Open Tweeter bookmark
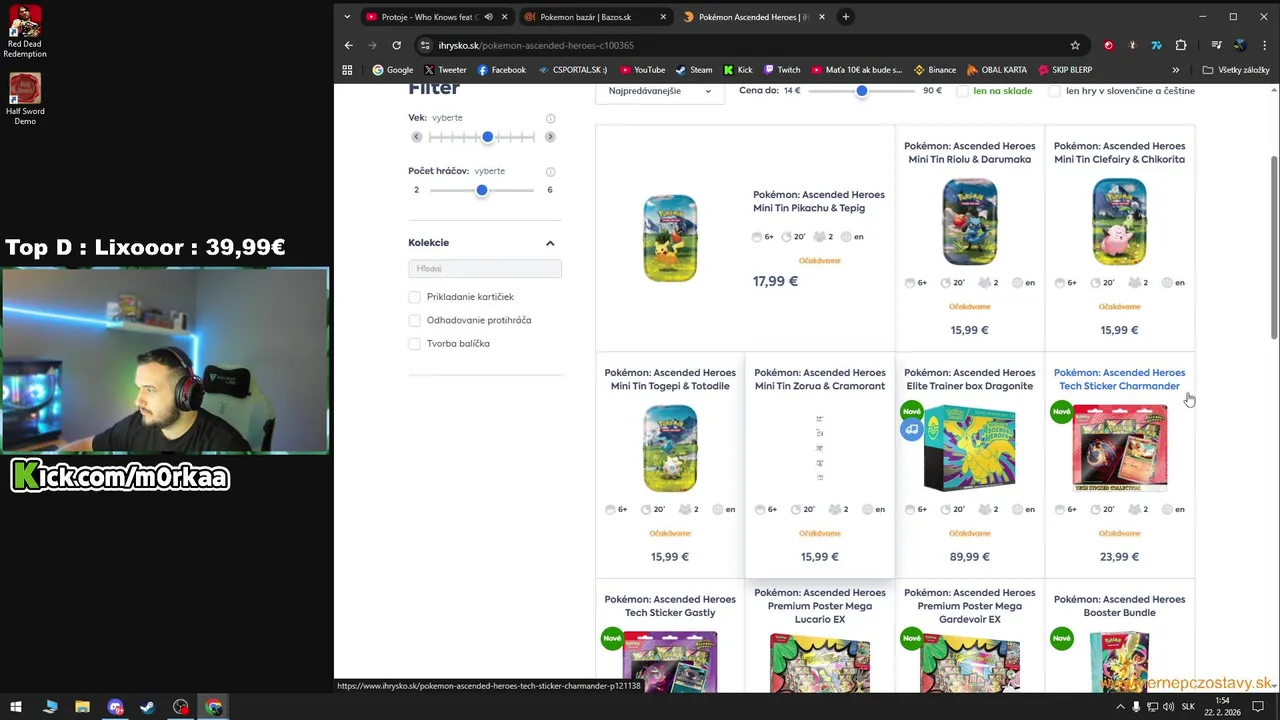The height and width of the screenshot is (720, 1280). 445,70
